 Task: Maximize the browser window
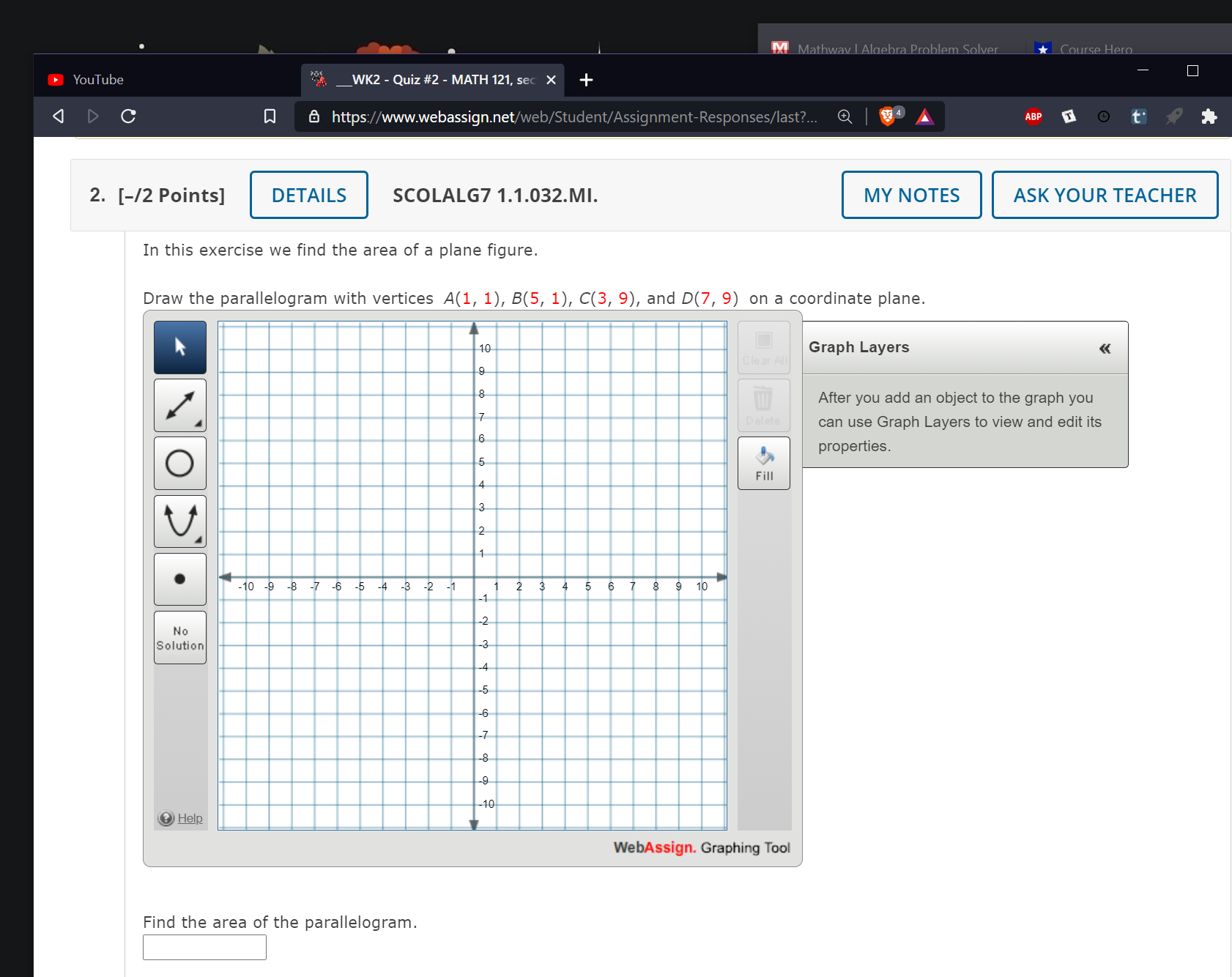(1192, 70)
